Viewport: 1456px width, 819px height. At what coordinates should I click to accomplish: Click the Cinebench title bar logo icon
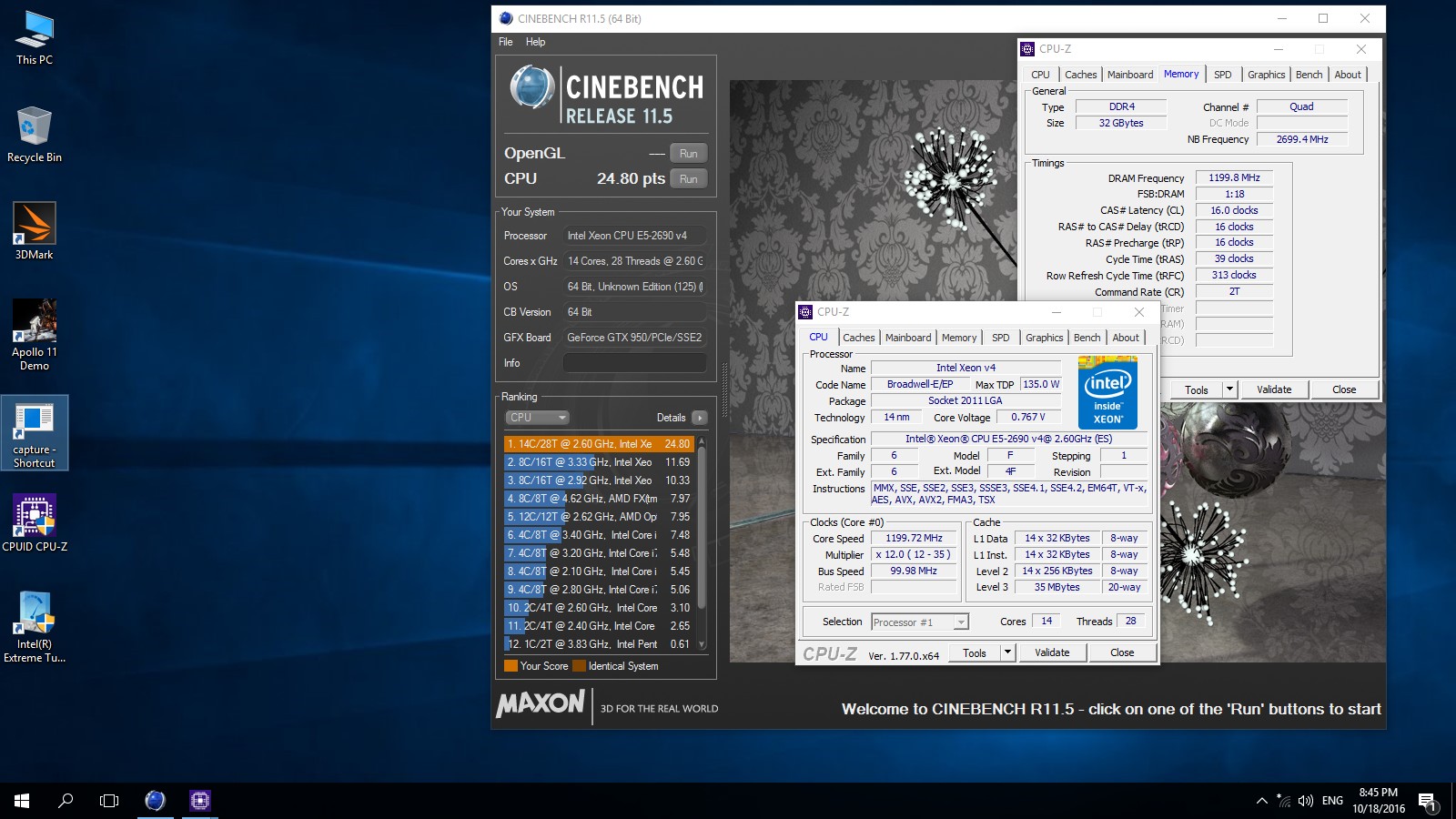click(506, 18)
